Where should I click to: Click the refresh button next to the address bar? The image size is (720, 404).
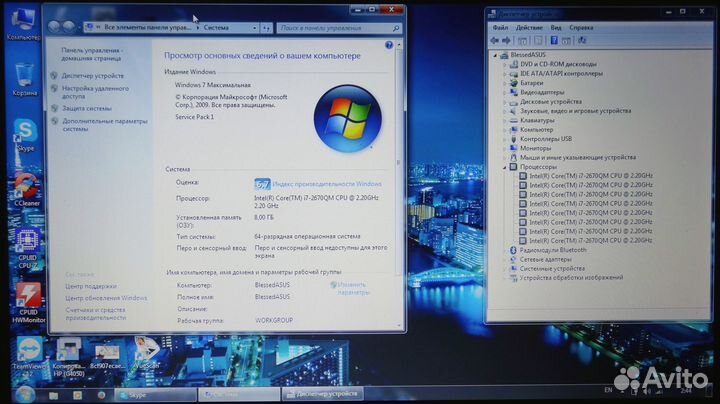[x=267, y=28]
